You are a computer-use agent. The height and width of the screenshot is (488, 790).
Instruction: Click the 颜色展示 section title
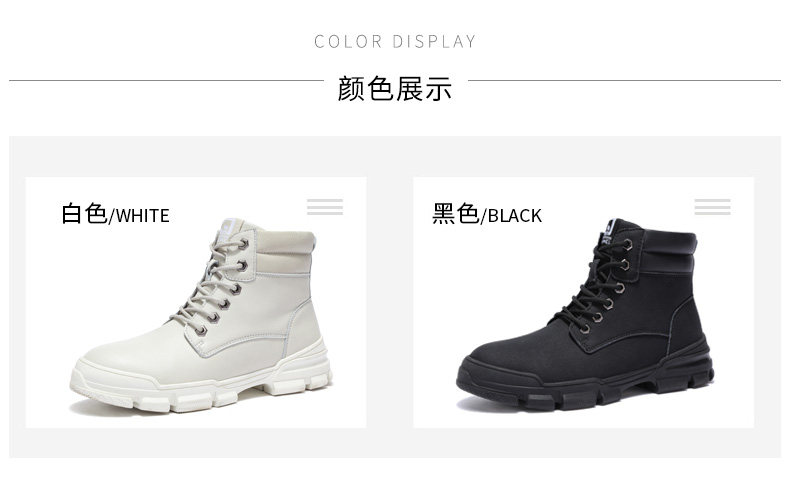[394, 89]
